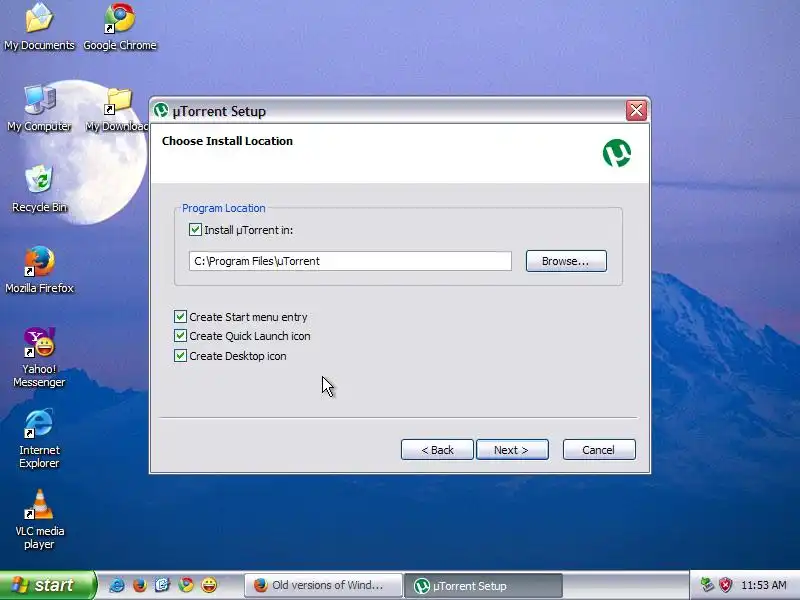The height and width of the screenshot is (600, 800).
Task: Launch Firefox from Quick Launch bar
Action: (x=139, y=585)
